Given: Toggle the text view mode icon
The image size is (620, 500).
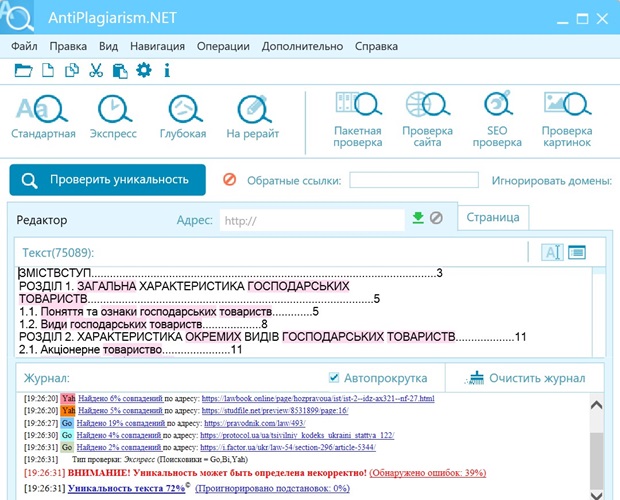Looking at the screenshot, I should pos(552,253).
